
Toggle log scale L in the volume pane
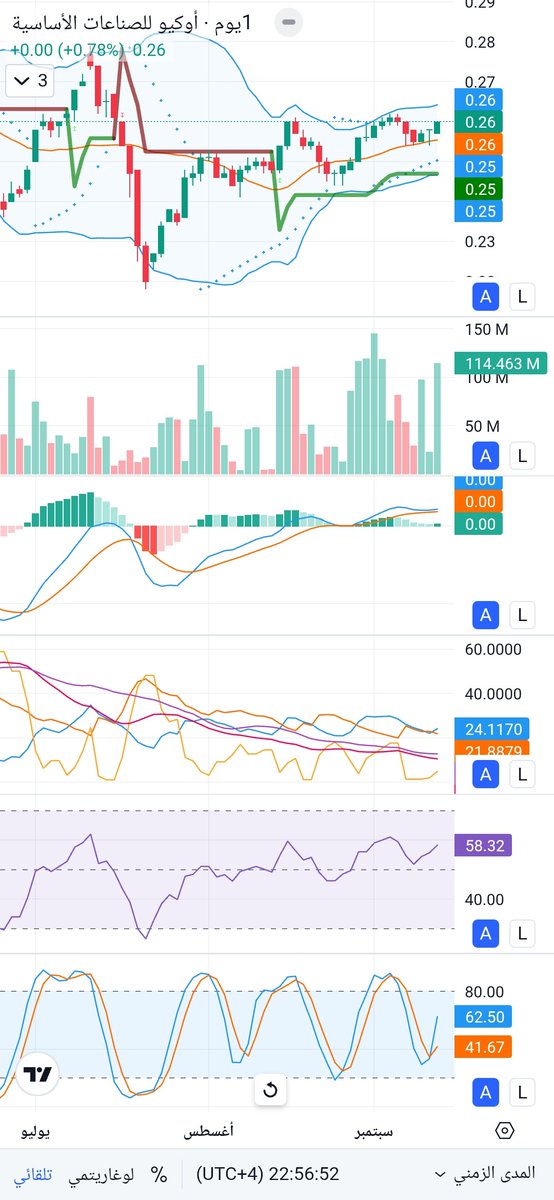(x=520, y=456)
